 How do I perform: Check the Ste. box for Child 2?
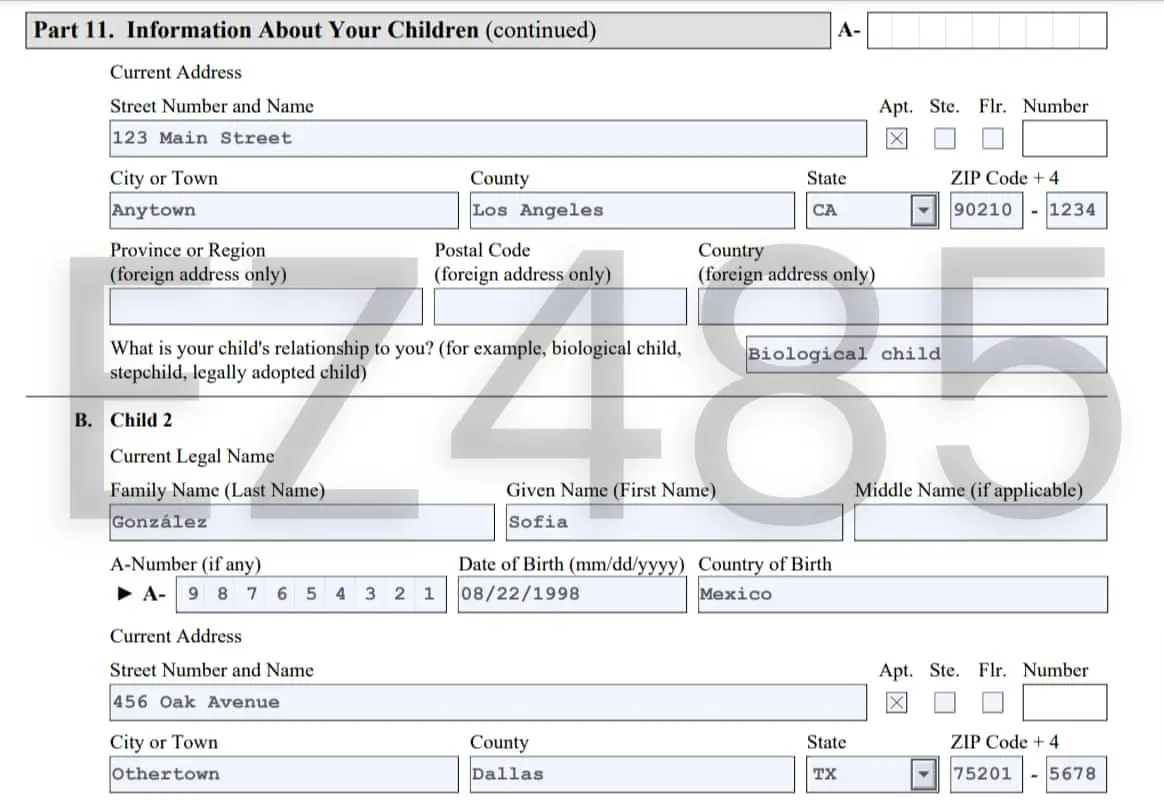click(944, 702)
